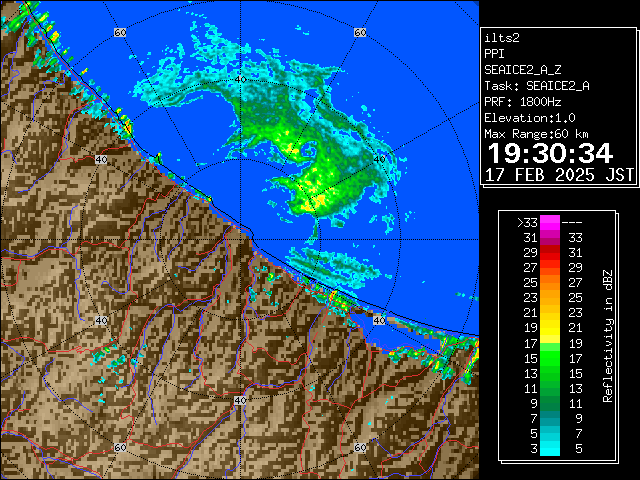Click the "40" range label due north of center
The width and height of the screenshot is (640, 480).
(x=240, y=79)
